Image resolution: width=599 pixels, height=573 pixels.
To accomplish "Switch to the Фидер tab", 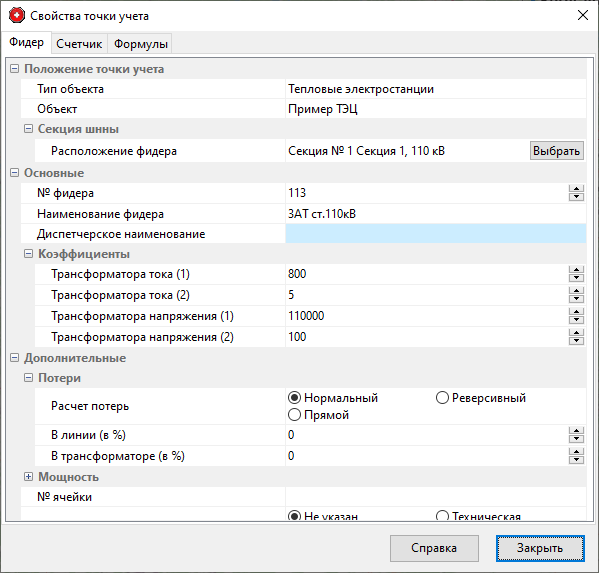I will point(26,42).
